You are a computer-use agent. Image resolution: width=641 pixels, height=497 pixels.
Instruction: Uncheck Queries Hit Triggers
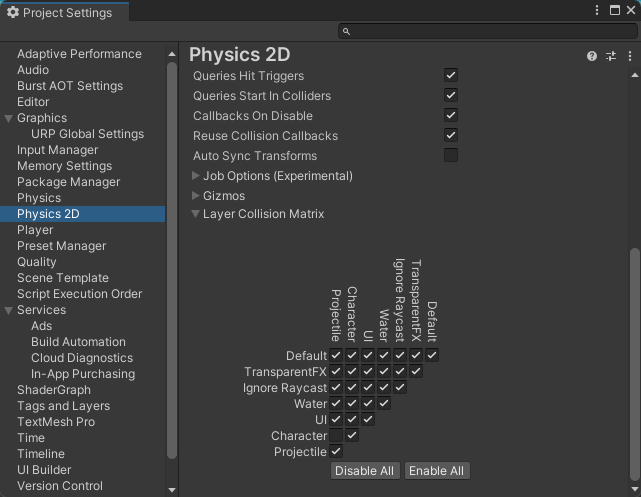click(451, 75)
